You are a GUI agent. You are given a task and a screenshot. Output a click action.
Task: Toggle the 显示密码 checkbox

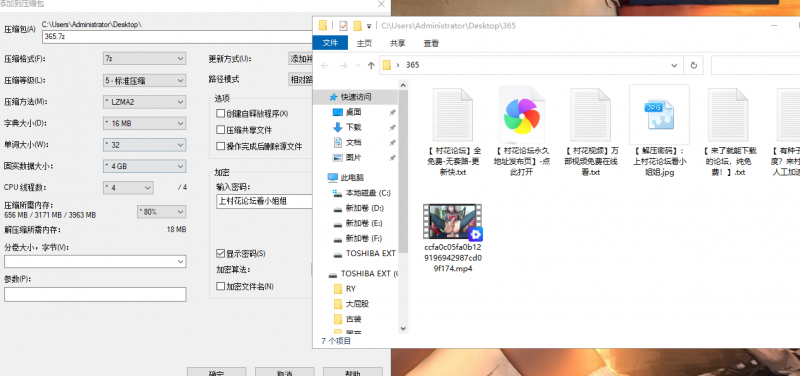pos(220,254)
